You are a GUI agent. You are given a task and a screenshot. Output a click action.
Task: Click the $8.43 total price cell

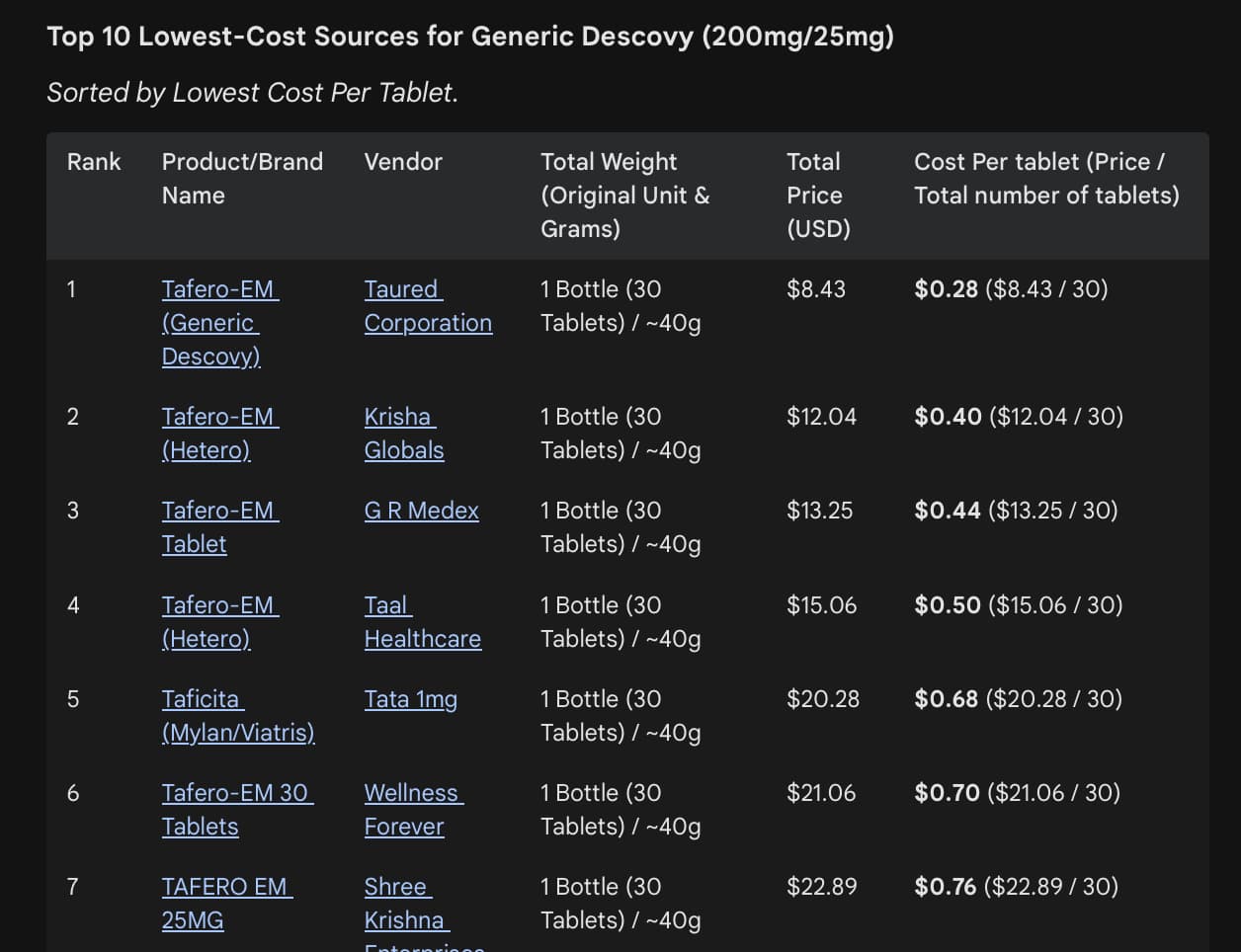pos(815,289)
